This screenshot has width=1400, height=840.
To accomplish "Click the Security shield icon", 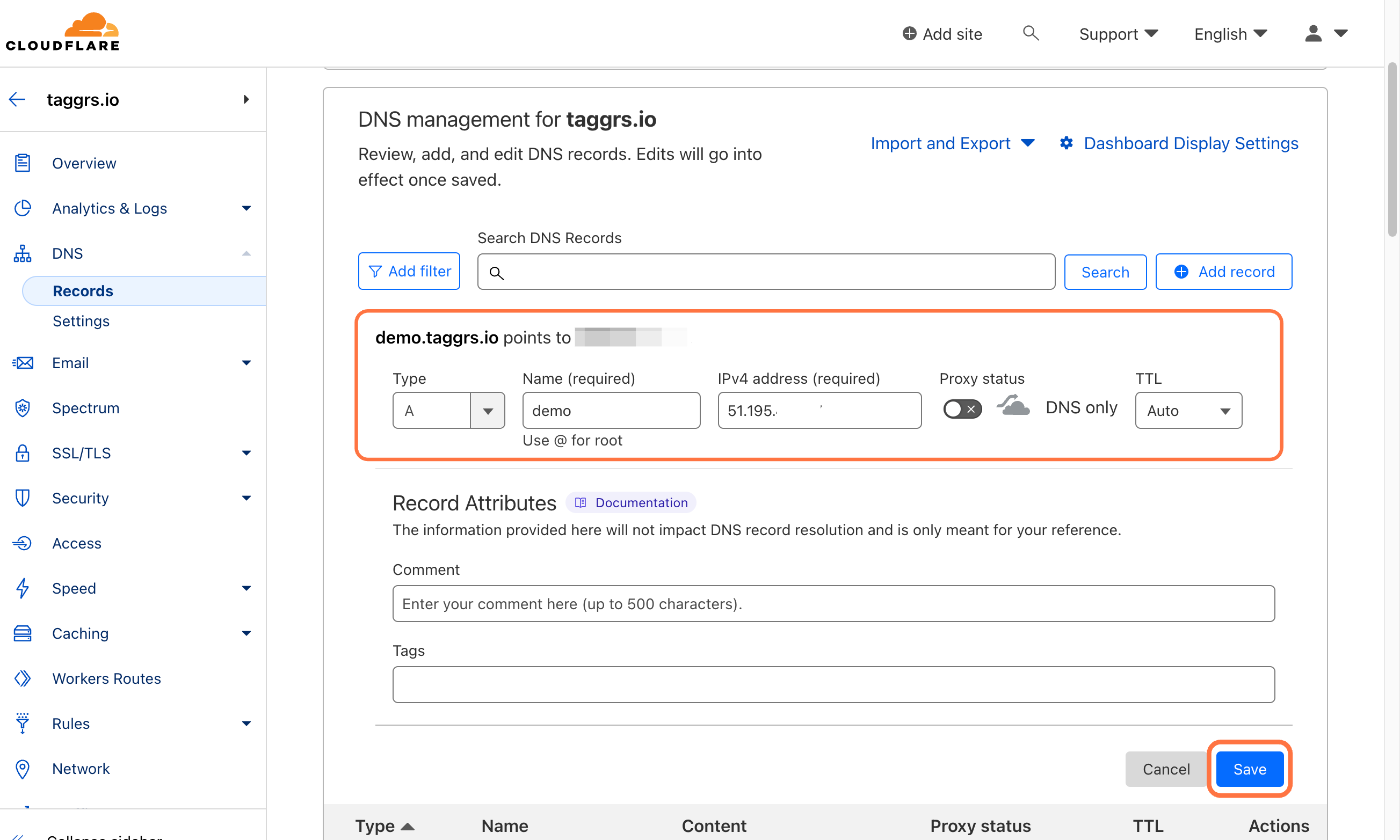I will pos(22,498).
